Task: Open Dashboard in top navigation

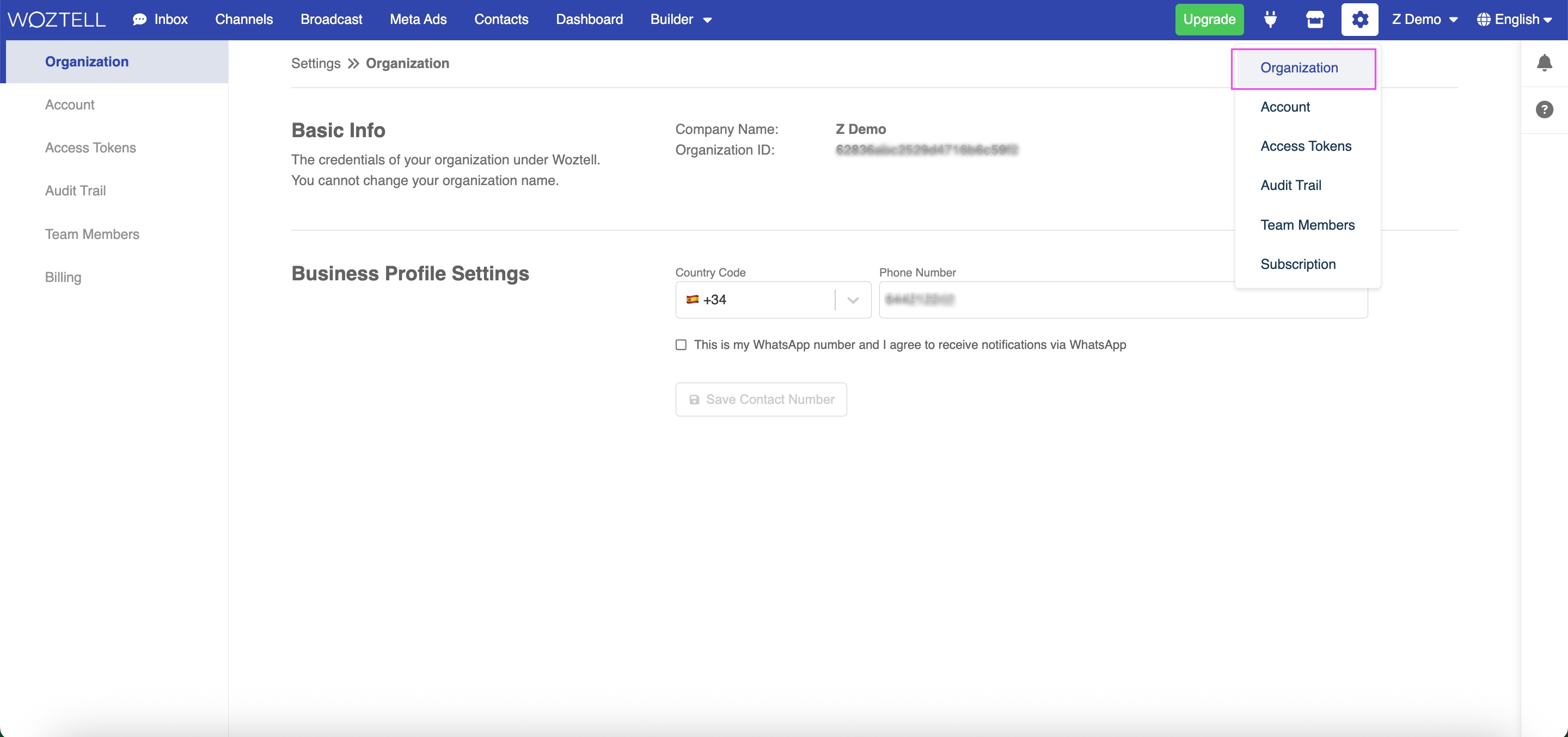Action: coord(589,20)
